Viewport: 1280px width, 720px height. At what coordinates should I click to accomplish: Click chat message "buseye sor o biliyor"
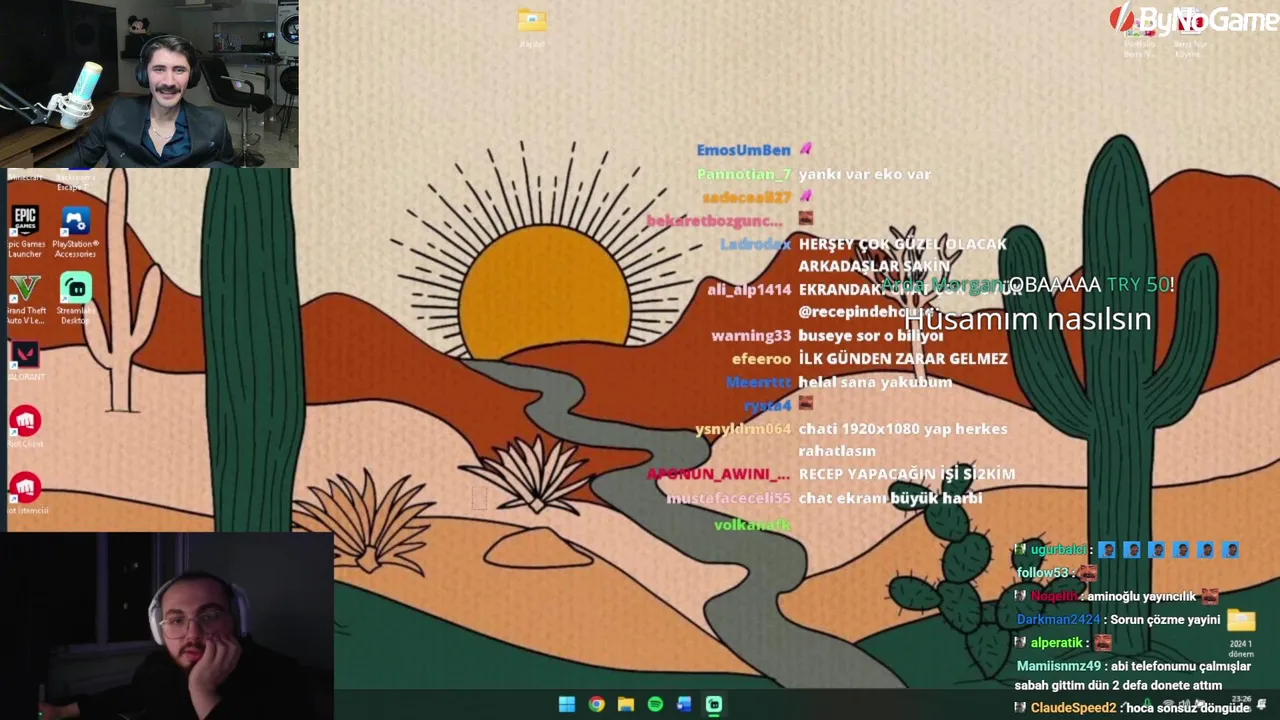[x=870, y=336]
